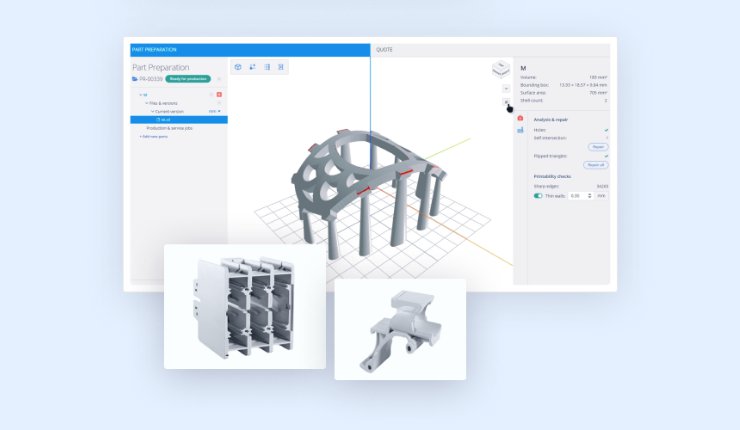Click the Repair all button

point(596,165)
